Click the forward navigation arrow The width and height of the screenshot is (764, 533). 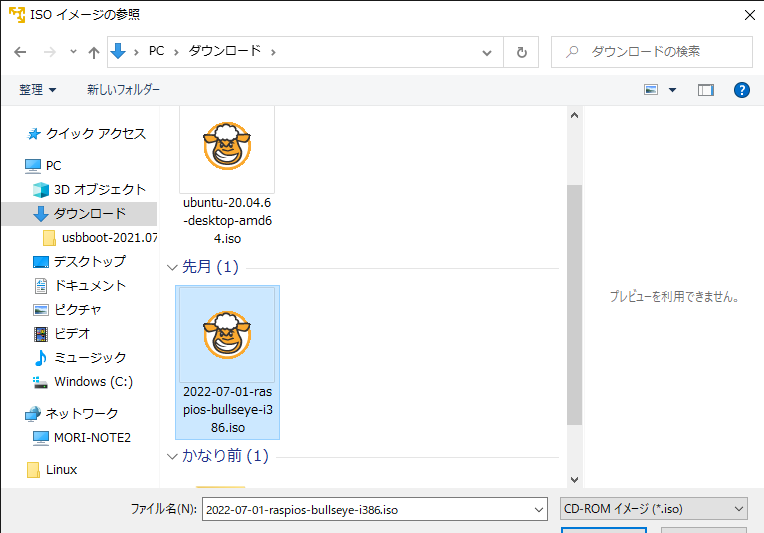pos(50,52)
